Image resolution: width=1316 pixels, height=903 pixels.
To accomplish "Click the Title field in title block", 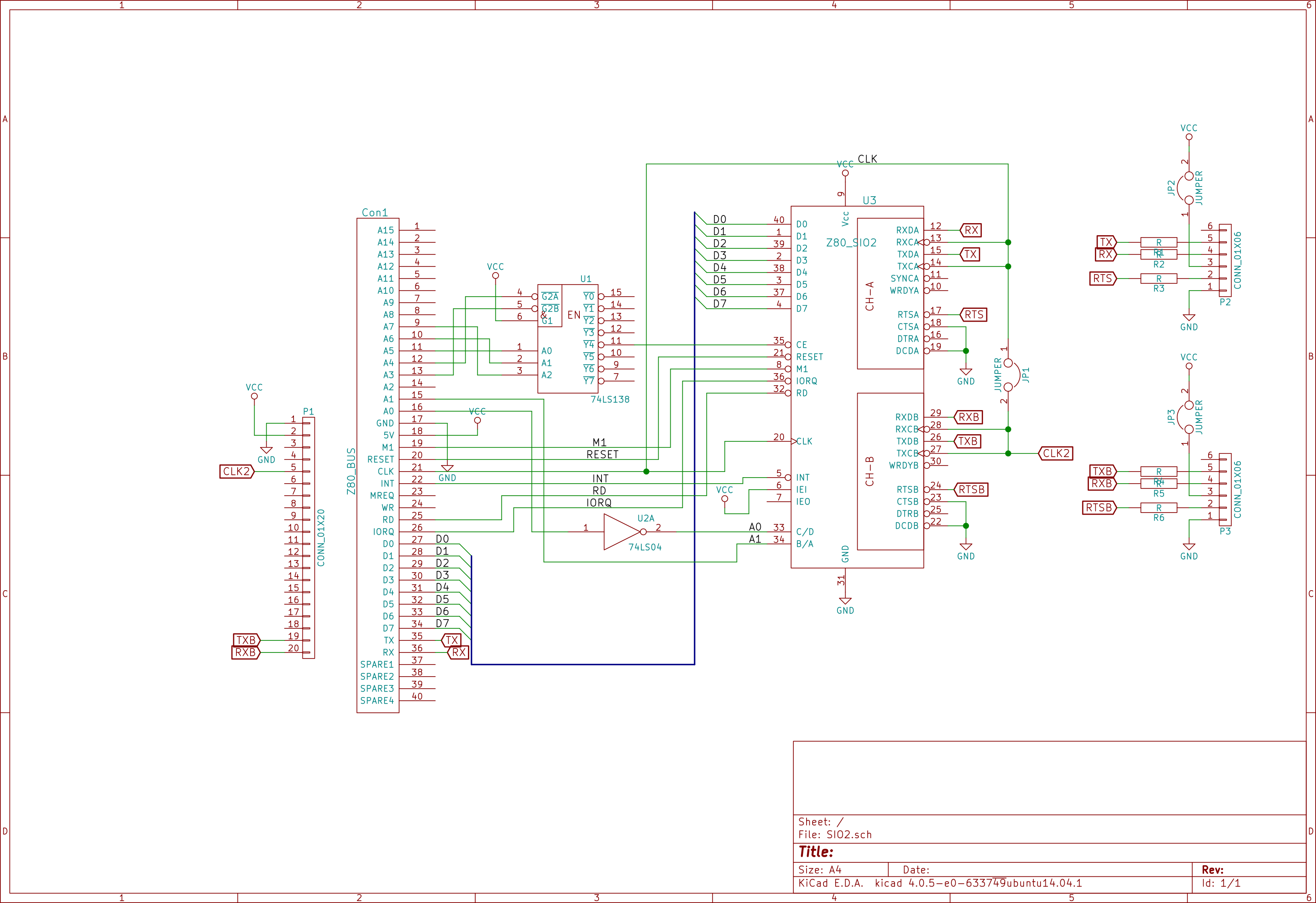I will tap(816, 852).
